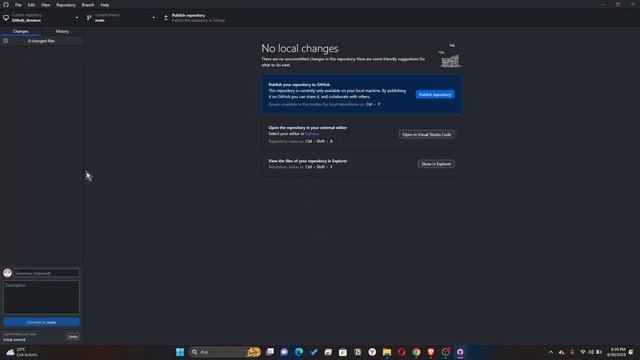Click the notification icon beside the clock
This screenshot has width=640, height=360.
point(631,352)
